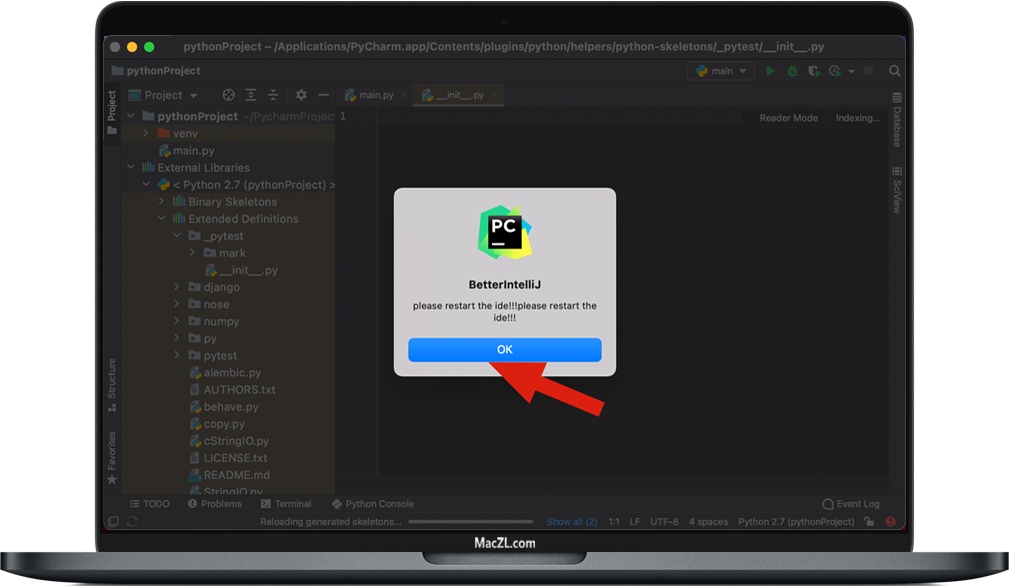Select behave.py in the tree

[224, 407]
